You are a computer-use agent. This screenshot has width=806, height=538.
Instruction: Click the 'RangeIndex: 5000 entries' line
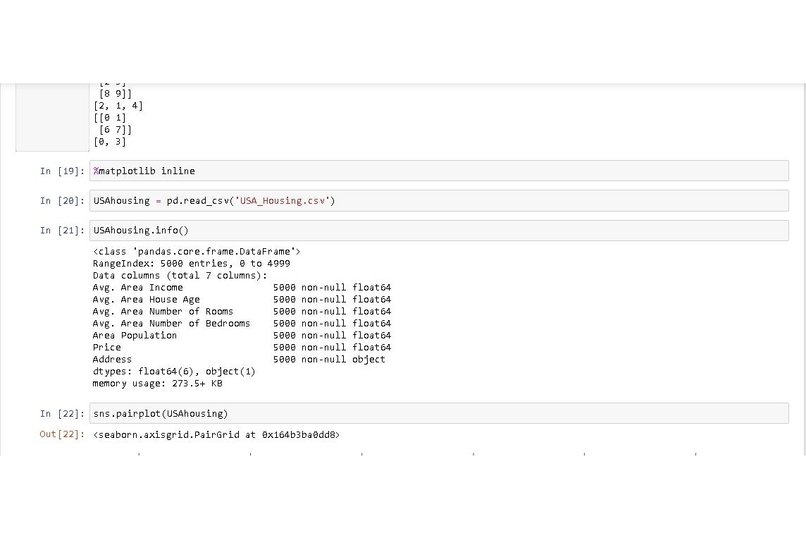coord(191,263)
